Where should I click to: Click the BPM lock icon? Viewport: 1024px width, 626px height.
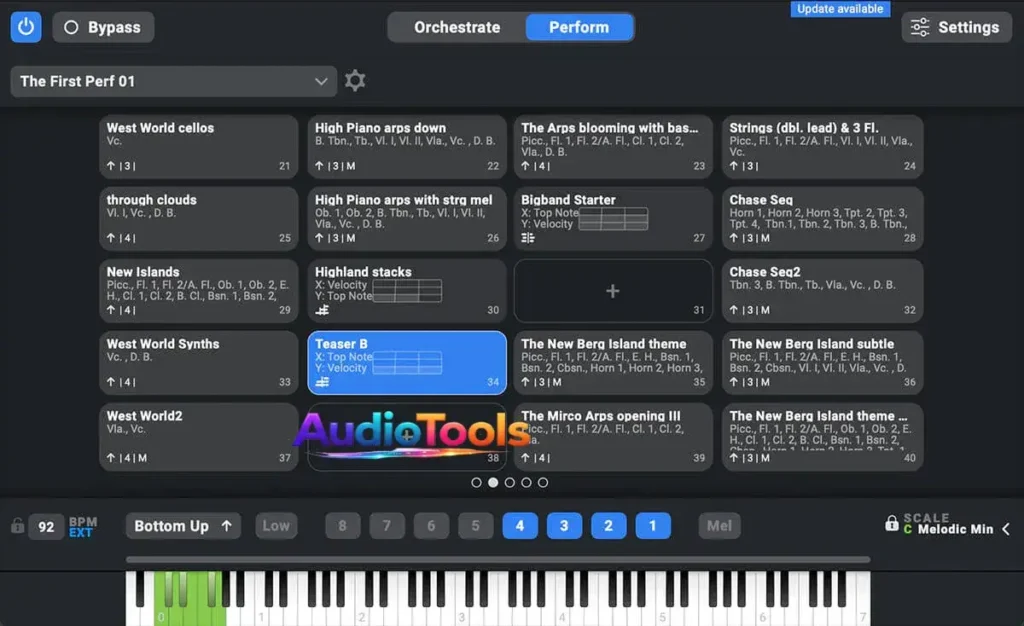tap(17, 526)
